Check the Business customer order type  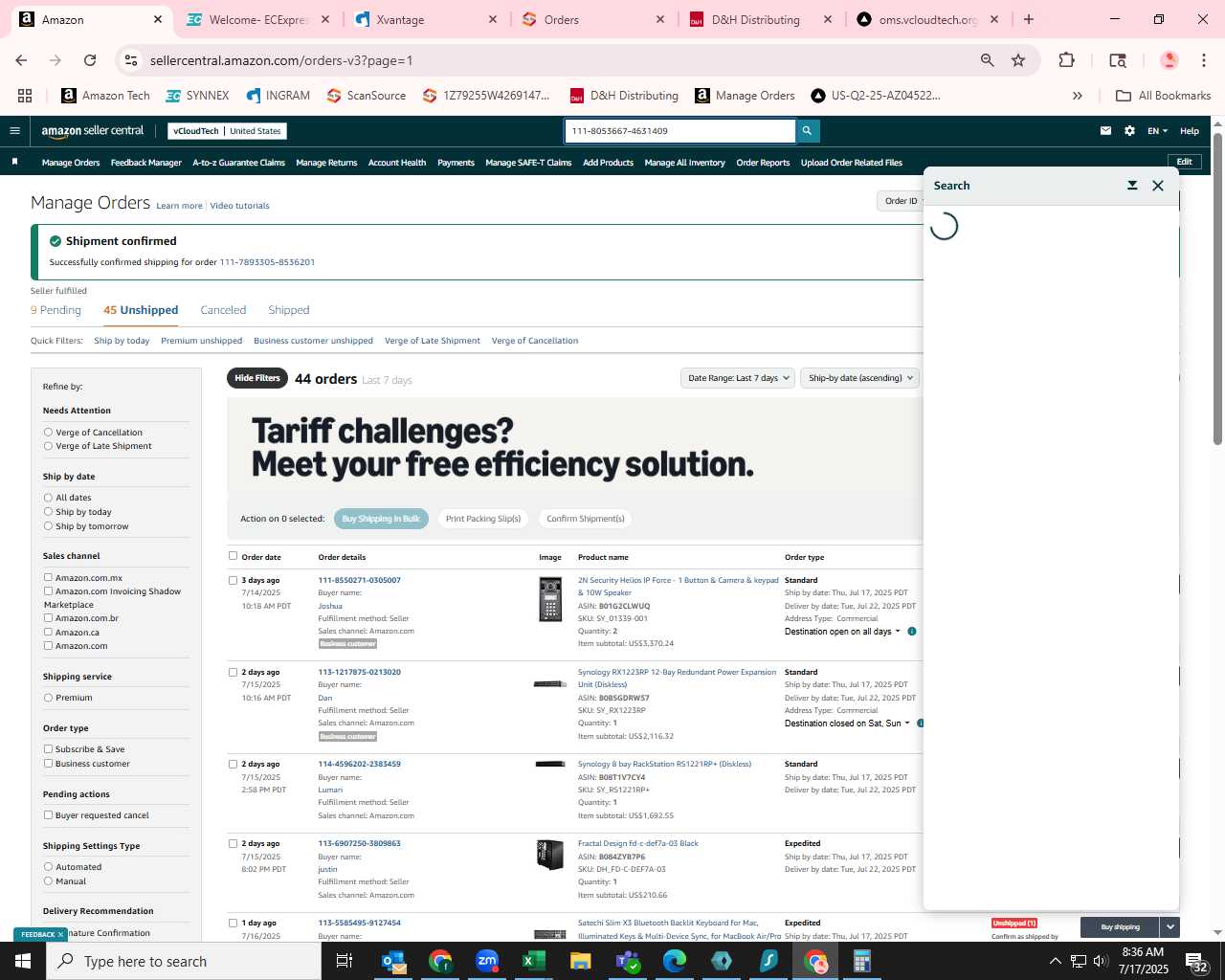click(x=48, y=763)
